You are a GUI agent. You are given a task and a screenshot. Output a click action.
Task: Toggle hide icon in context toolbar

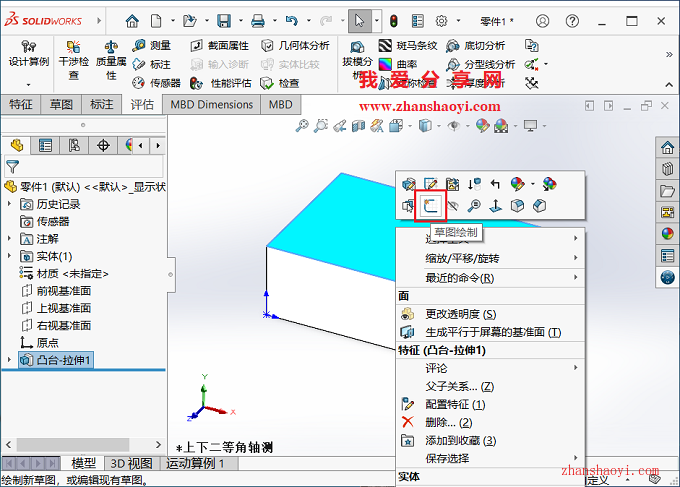point(452,206)
